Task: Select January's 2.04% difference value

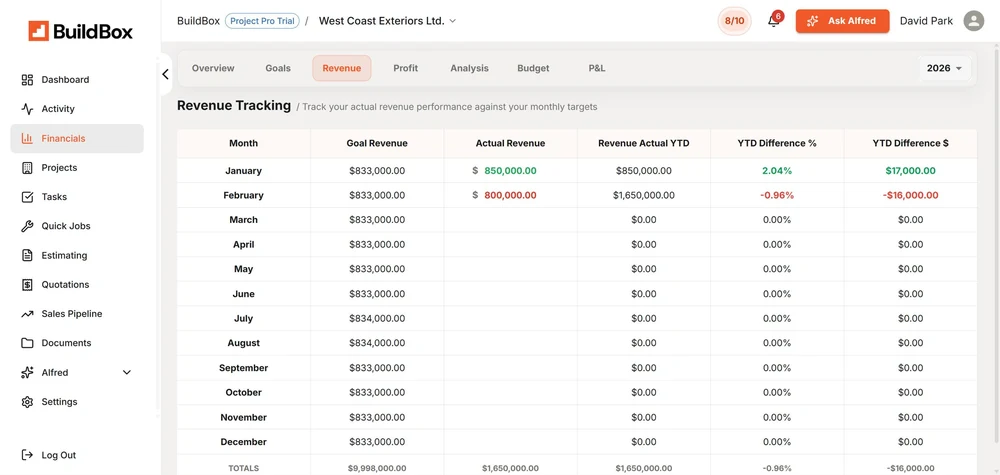Action: (x=777, y=171)
